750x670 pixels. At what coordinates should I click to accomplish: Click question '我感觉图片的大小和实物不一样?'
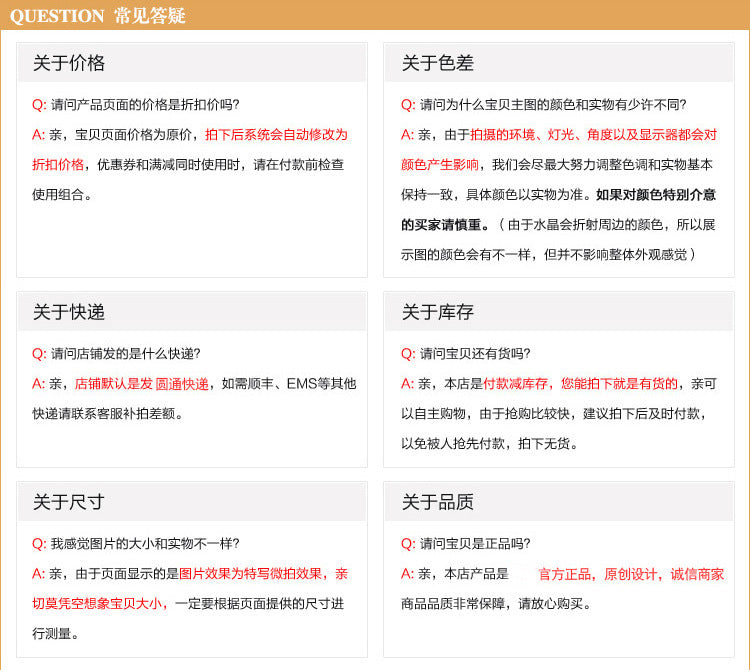(x=145, y=544)
